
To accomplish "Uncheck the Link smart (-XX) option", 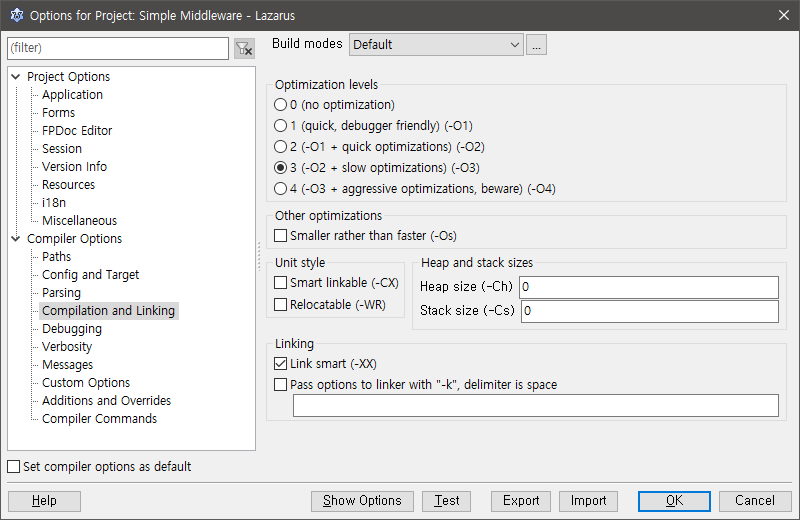I will pos(281,364).
